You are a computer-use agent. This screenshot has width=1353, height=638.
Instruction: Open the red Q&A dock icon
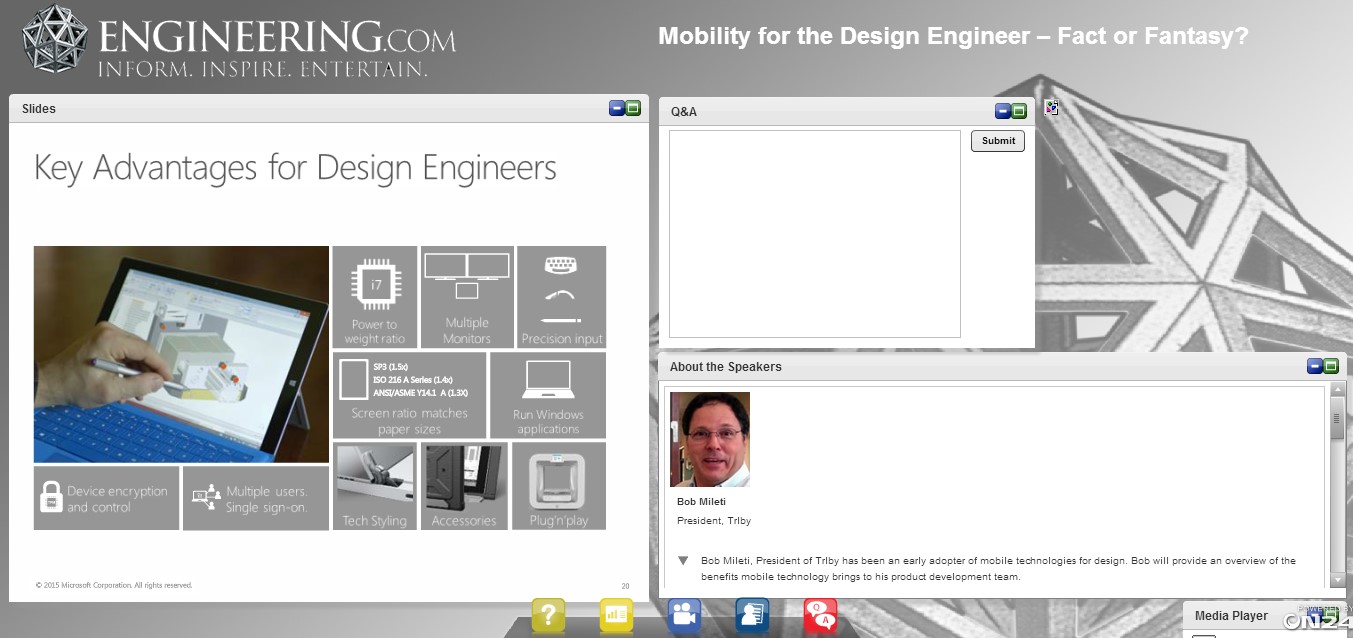click(x=820, y=615)
